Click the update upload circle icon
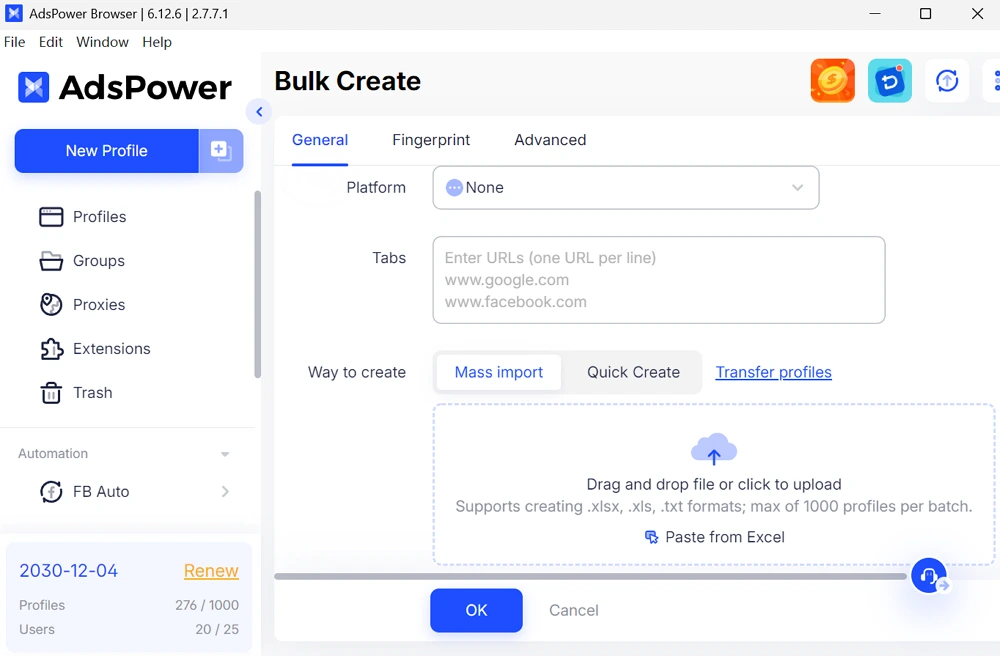This screenshot has width=1000, height=656. pyautogui.click(x=947, y=81)
